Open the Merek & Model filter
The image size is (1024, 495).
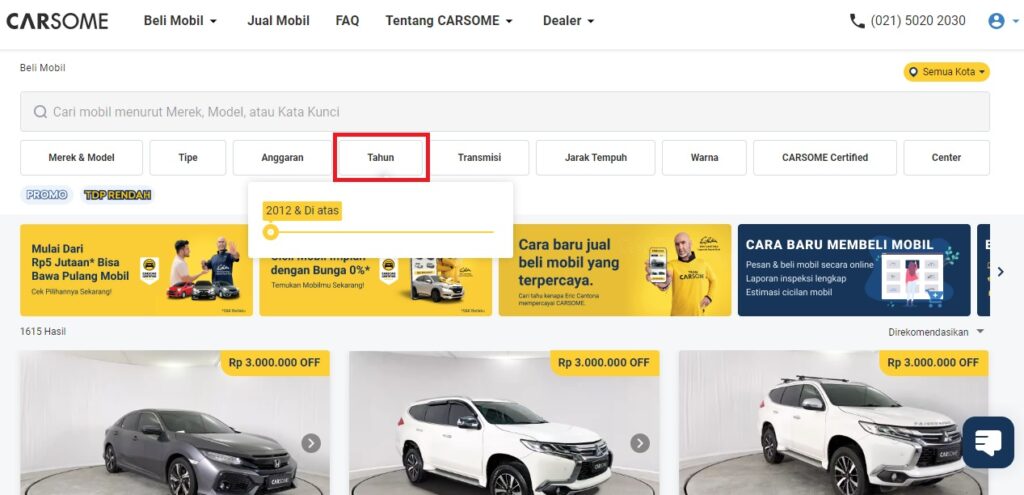[x=82, y=157]
